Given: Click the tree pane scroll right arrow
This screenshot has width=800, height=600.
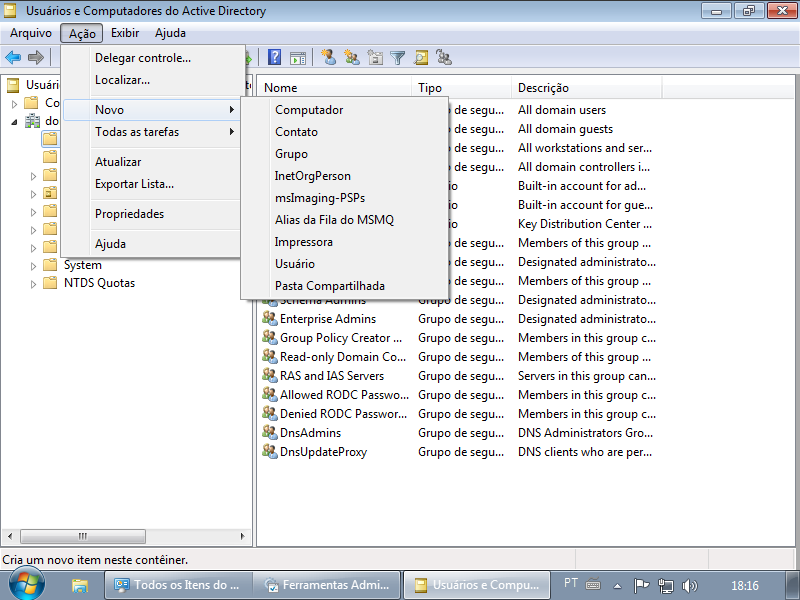Looking at the screenshot, I should point(242,536).
